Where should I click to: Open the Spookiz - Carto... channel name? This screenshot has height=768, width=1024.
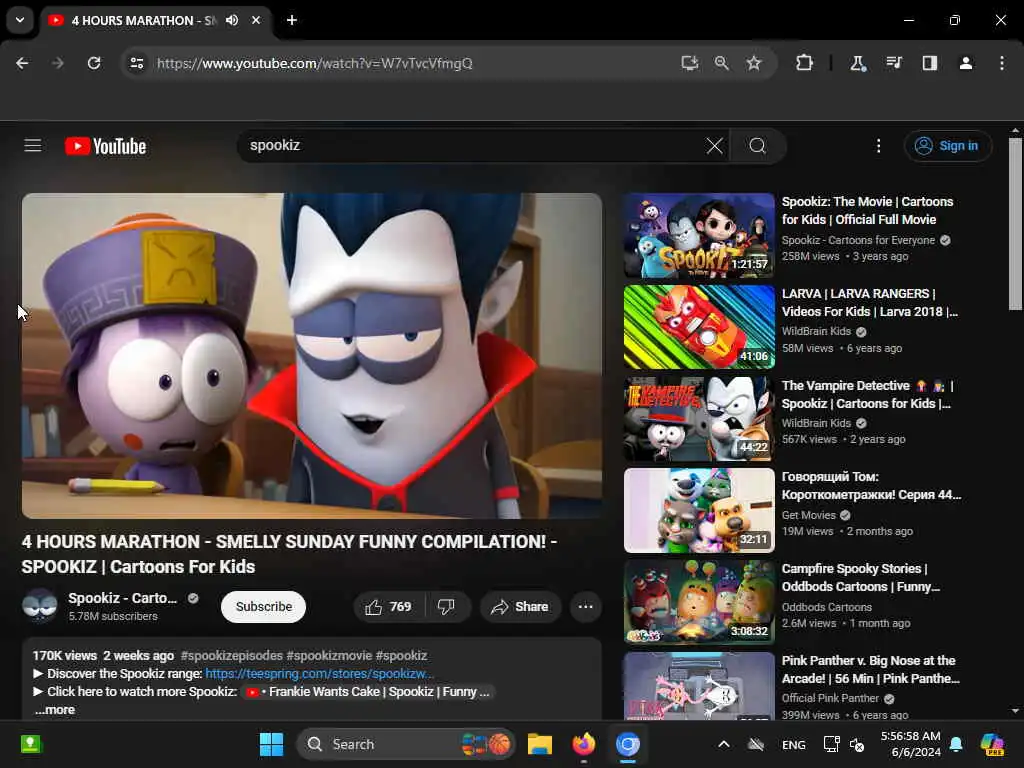point(123,598)
